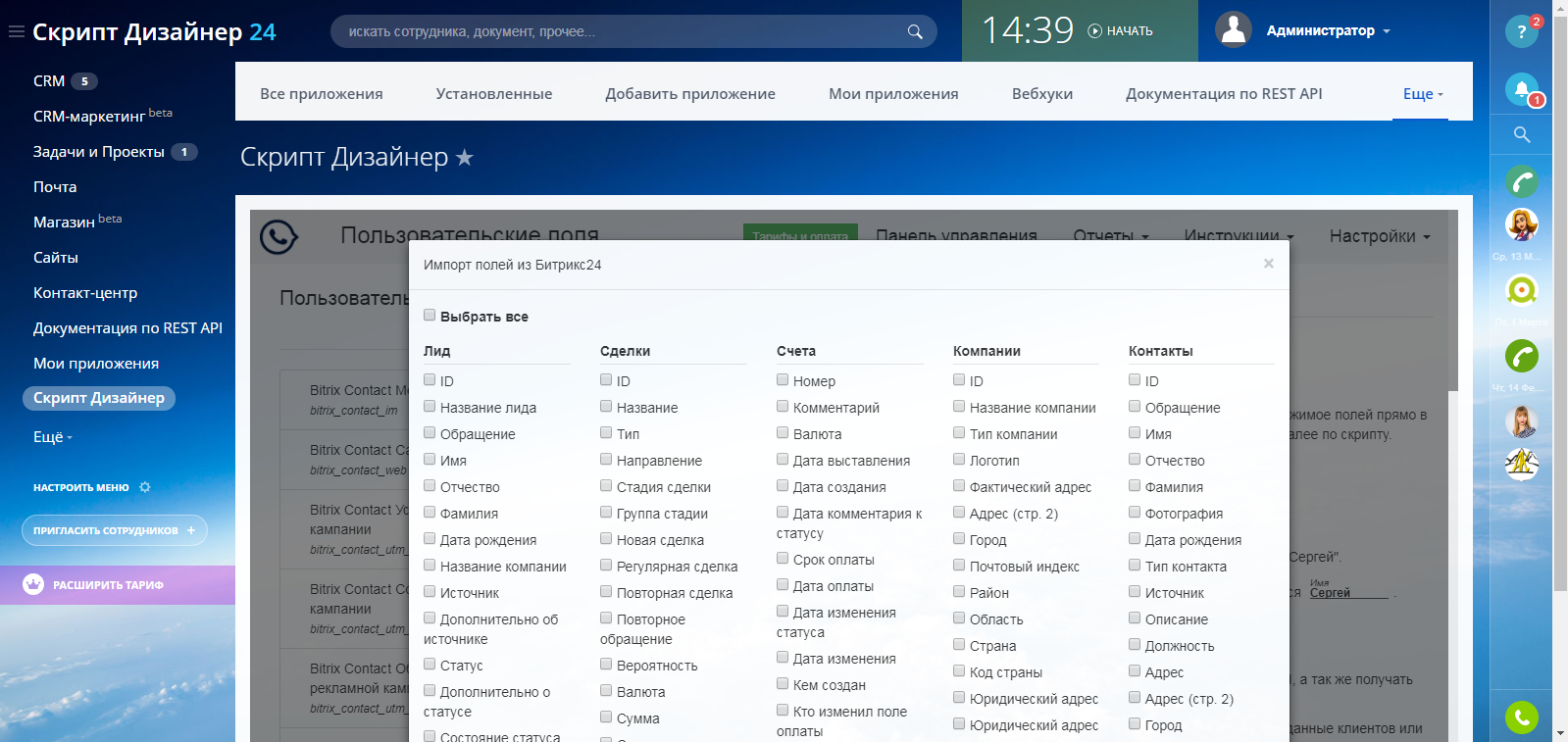
Task: Click the phone logo of the Скрипт Дизайнер app
Action: click(x=278, y=236)
